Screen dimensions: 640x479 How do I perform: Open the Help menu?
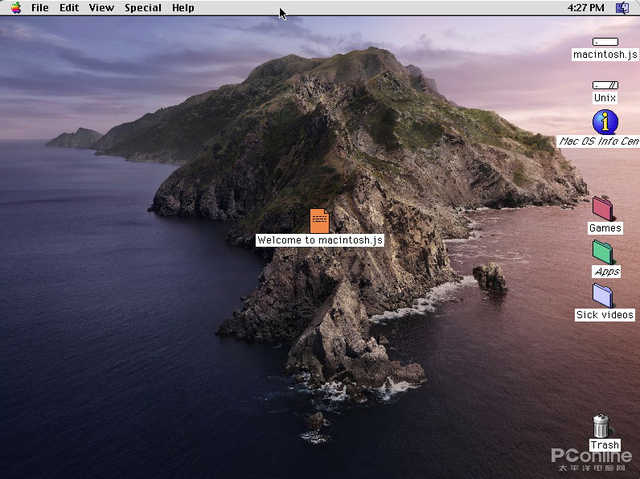(183, 8)
